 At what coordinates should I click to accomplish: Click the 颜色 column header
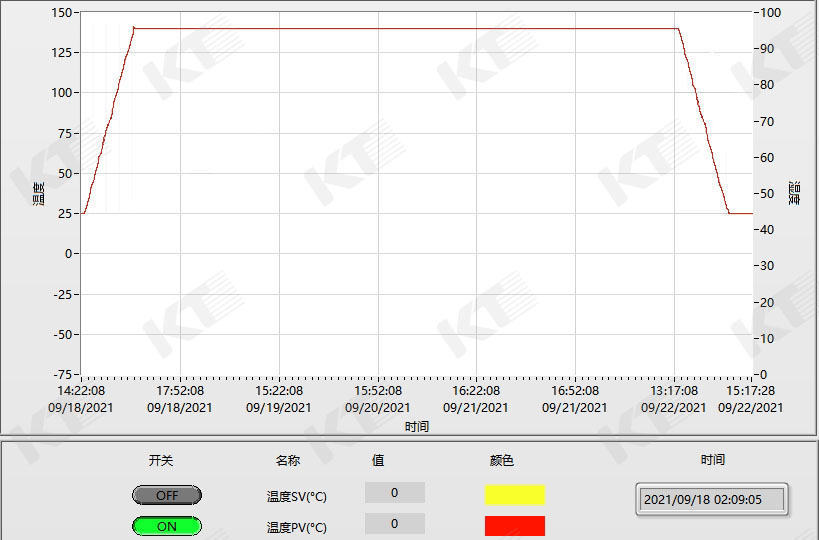pyautogui.click(x=502, y=460)
